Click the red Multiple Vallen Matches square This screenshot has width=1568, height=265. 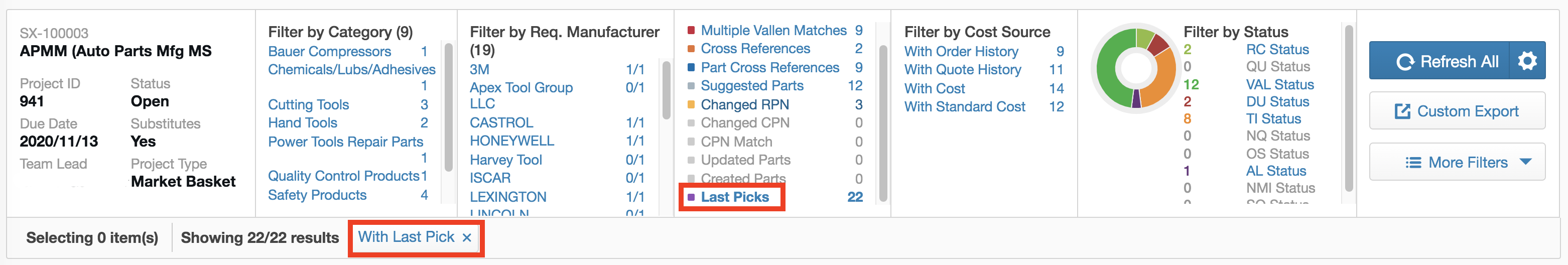click(x=691, y=31)
